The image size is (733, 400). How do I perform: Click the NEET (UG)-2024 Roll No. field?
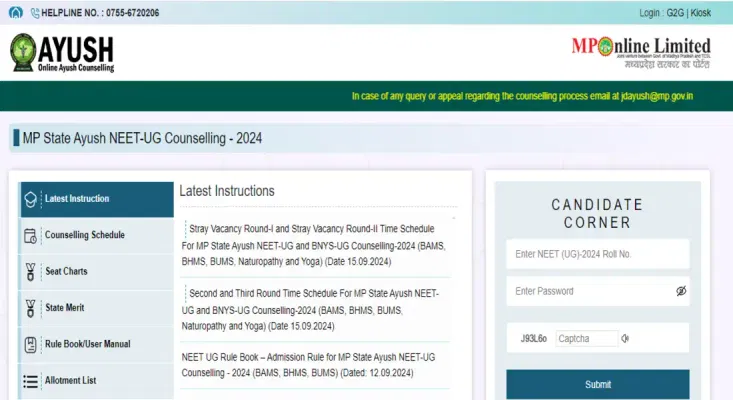pyautogui.click(x=597, y=254)
